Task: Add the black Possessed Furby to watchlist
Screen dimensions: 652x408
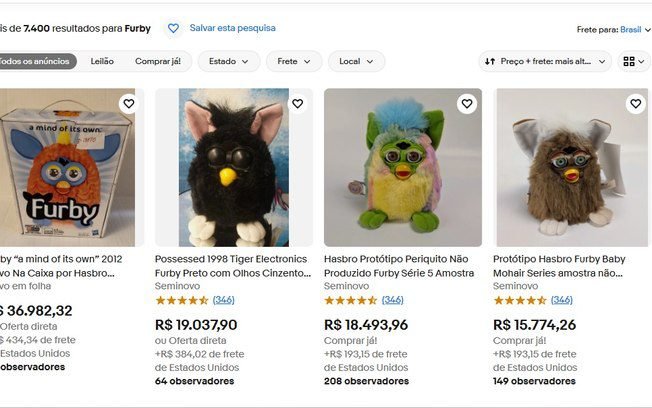Action: coord(297,104)
